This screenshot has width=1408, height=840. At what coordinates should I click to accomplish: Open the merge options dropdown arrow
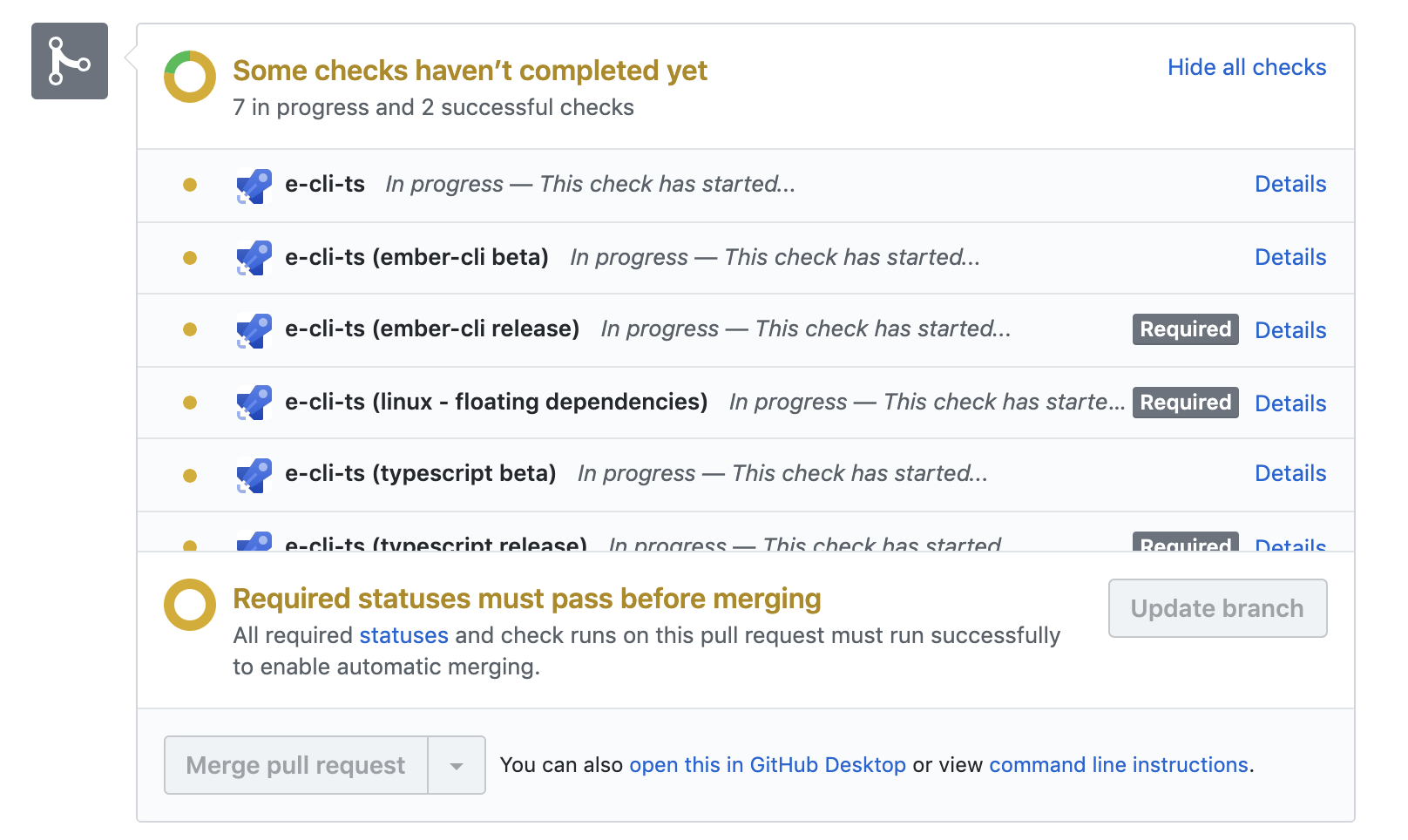click(x=457, y=765)
